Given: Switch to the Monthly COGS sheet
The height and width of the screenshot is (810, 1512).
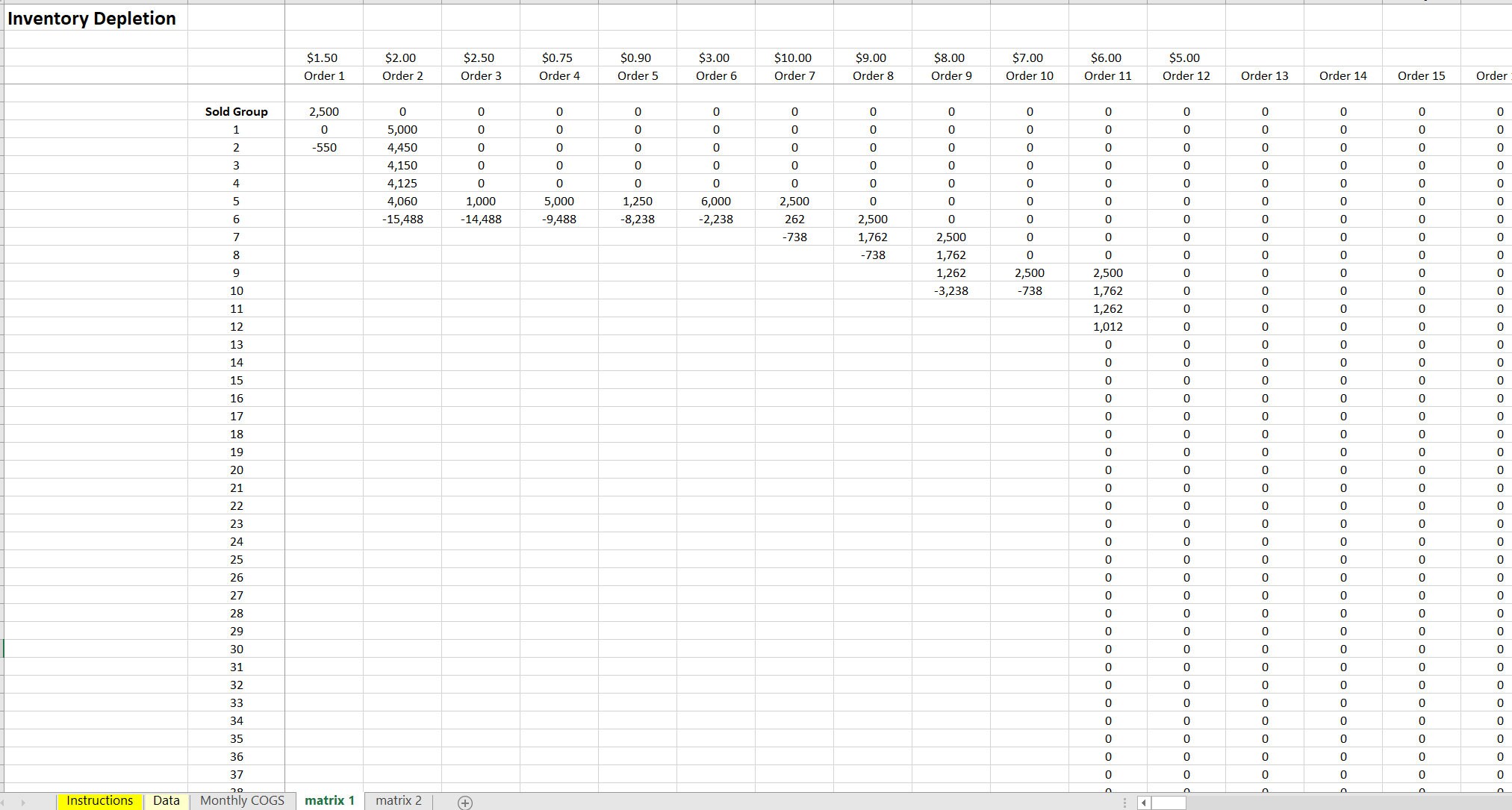Looking at the screenshot, I should pyautogui.click(x=240, y=800).
